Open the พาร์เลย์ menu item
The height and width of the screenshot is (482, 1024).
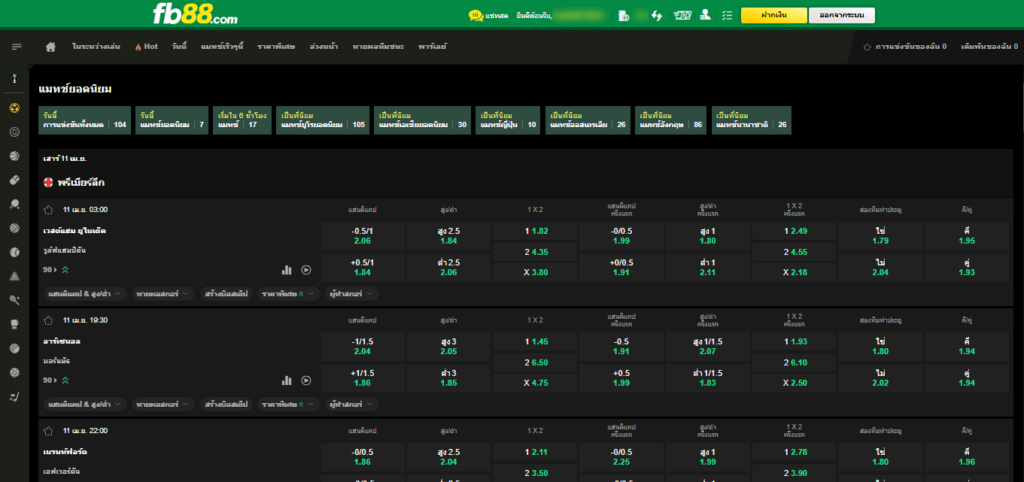click(432, 46)
